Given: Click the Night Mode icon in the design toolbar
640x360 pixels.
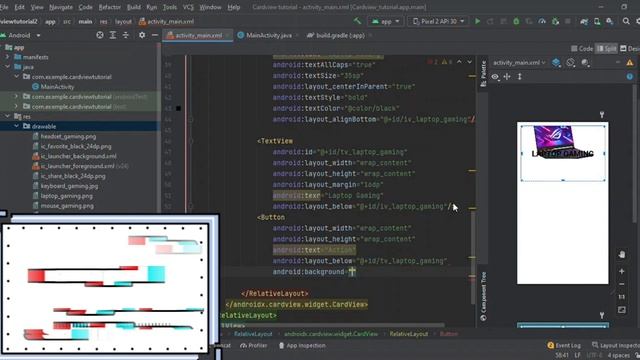Looking at the screenshot, I should 585,62.
